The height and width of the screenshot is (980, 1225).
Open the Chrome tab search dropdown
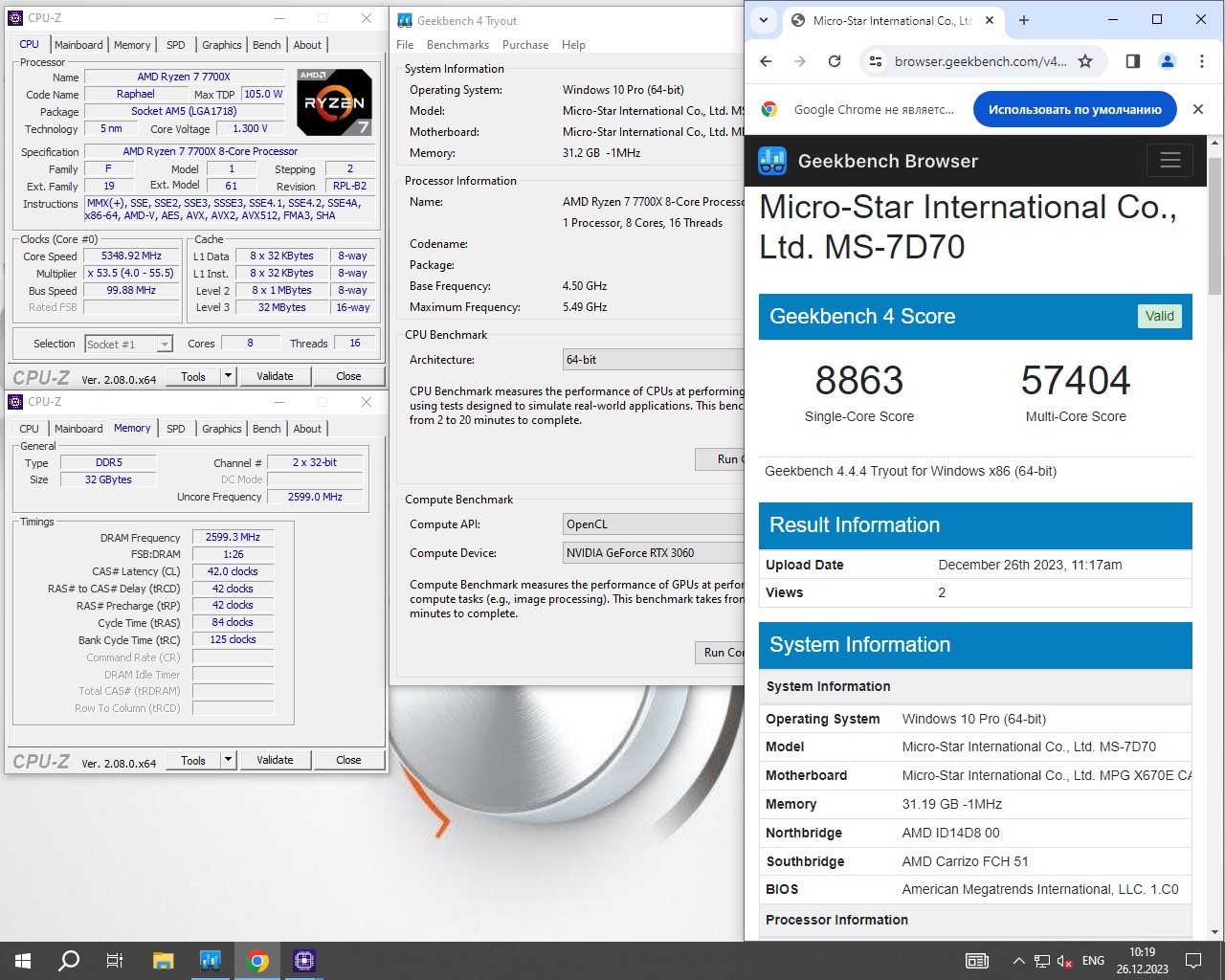764,20
